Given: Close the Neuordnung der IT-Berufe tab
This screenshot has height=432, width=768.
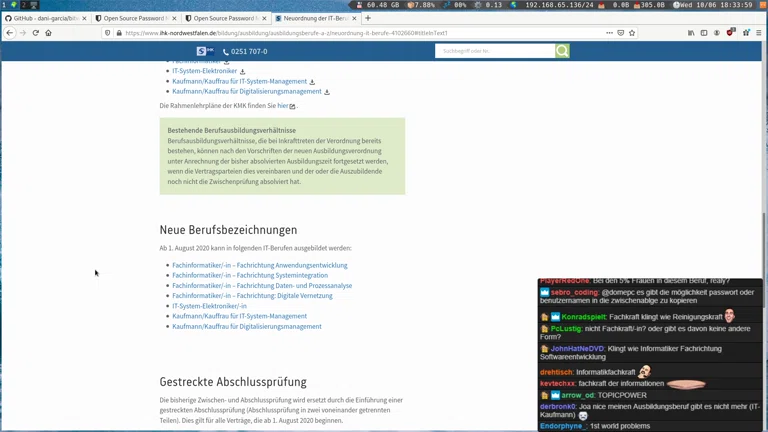Looking at the screenshot, I should (x=354, y=18).
